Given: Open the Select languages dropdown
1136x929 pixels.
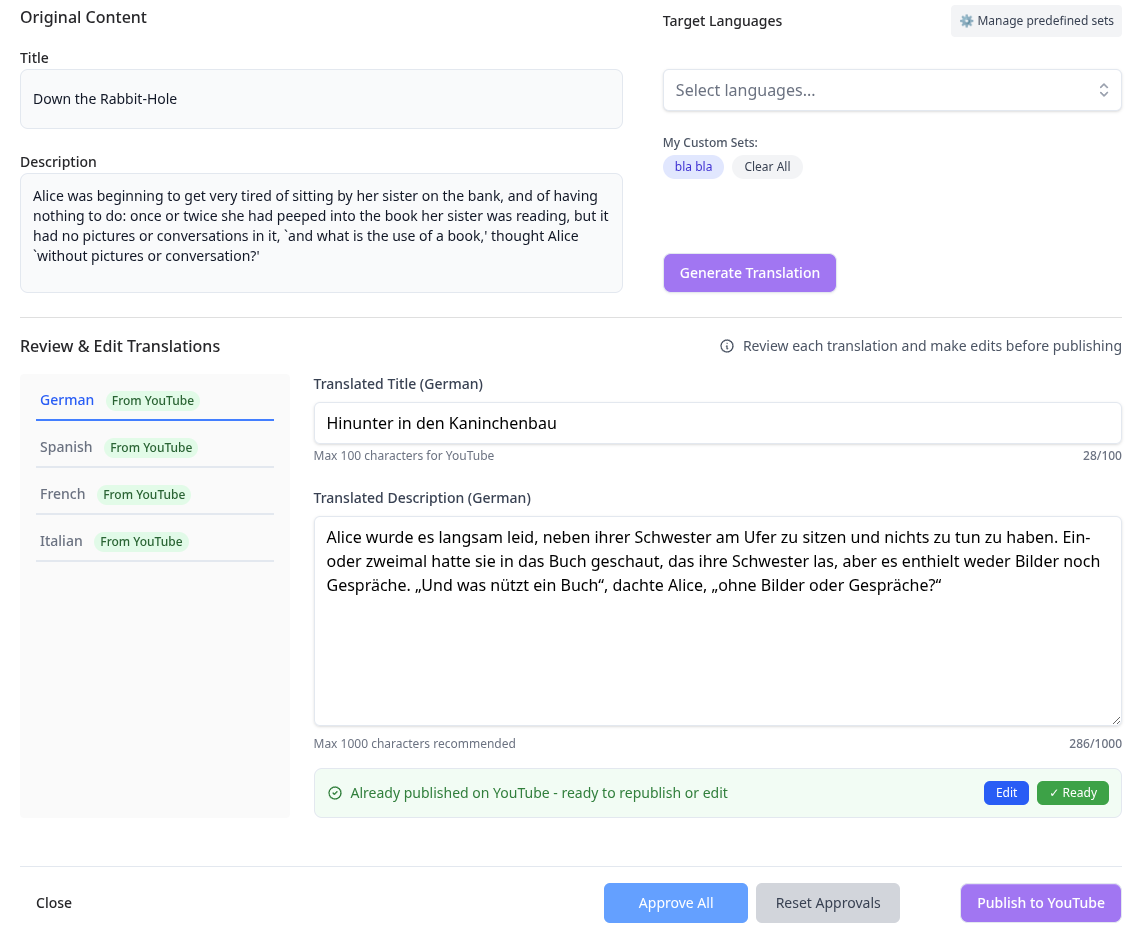Looking at the screenshot, I should pos(880,90).
